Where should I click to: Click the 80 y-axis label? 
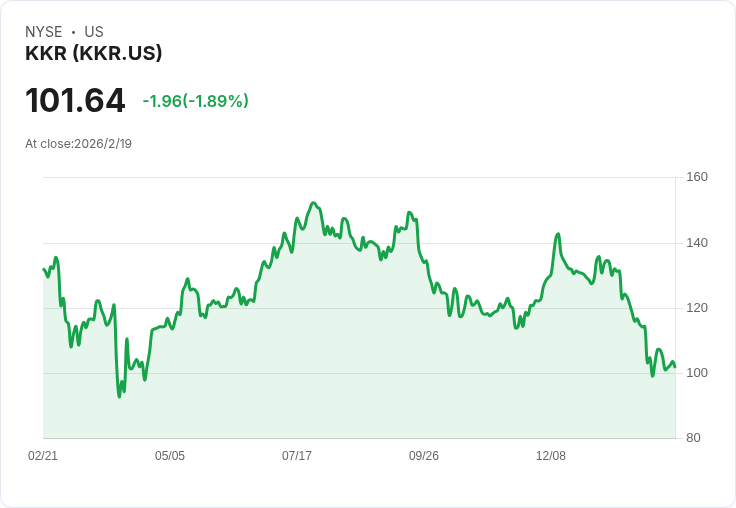tap(694, 438)
